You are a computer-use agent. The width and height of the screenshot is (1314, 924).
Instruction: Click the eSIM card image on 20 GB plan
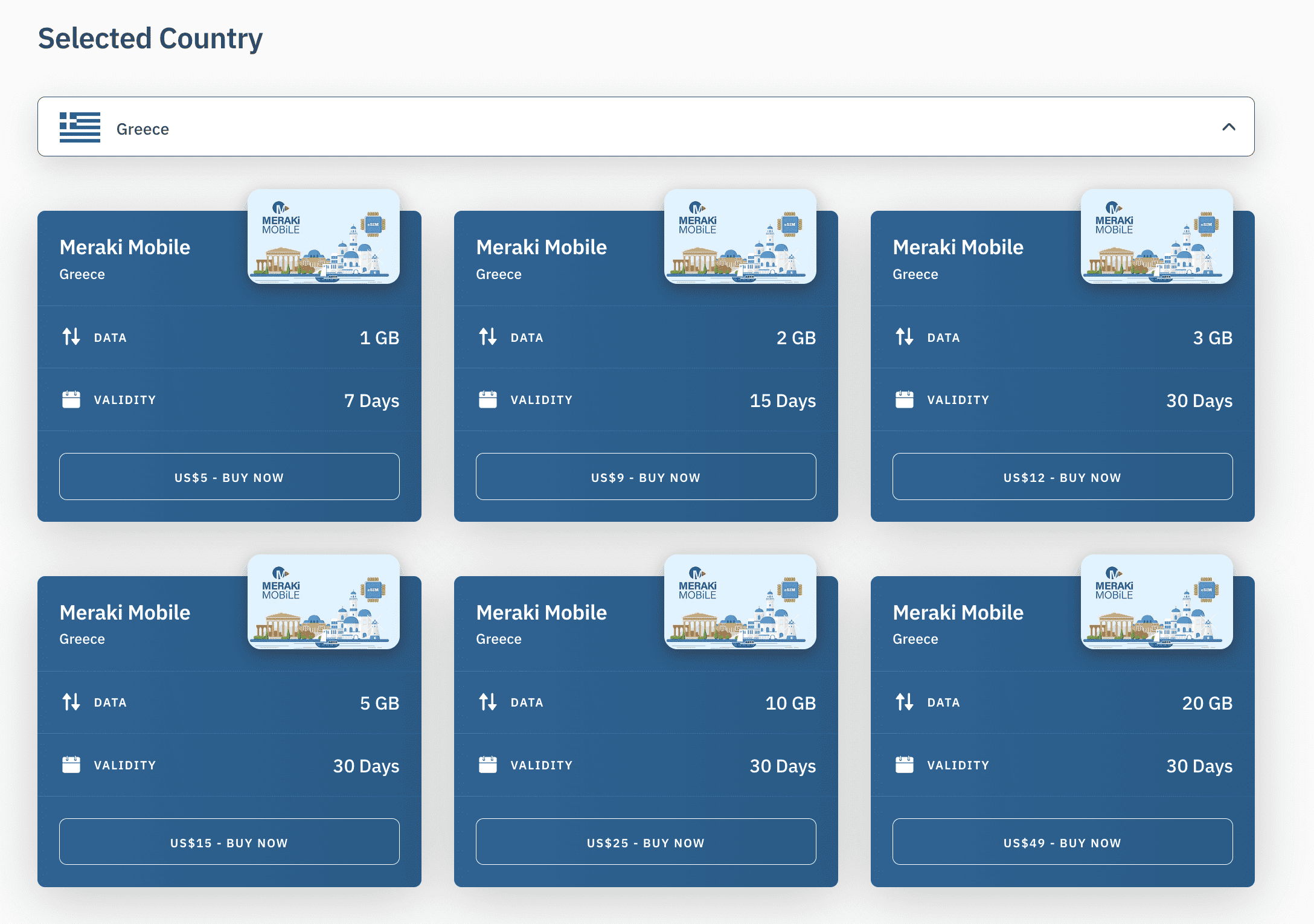click(x=1156, y=602)
